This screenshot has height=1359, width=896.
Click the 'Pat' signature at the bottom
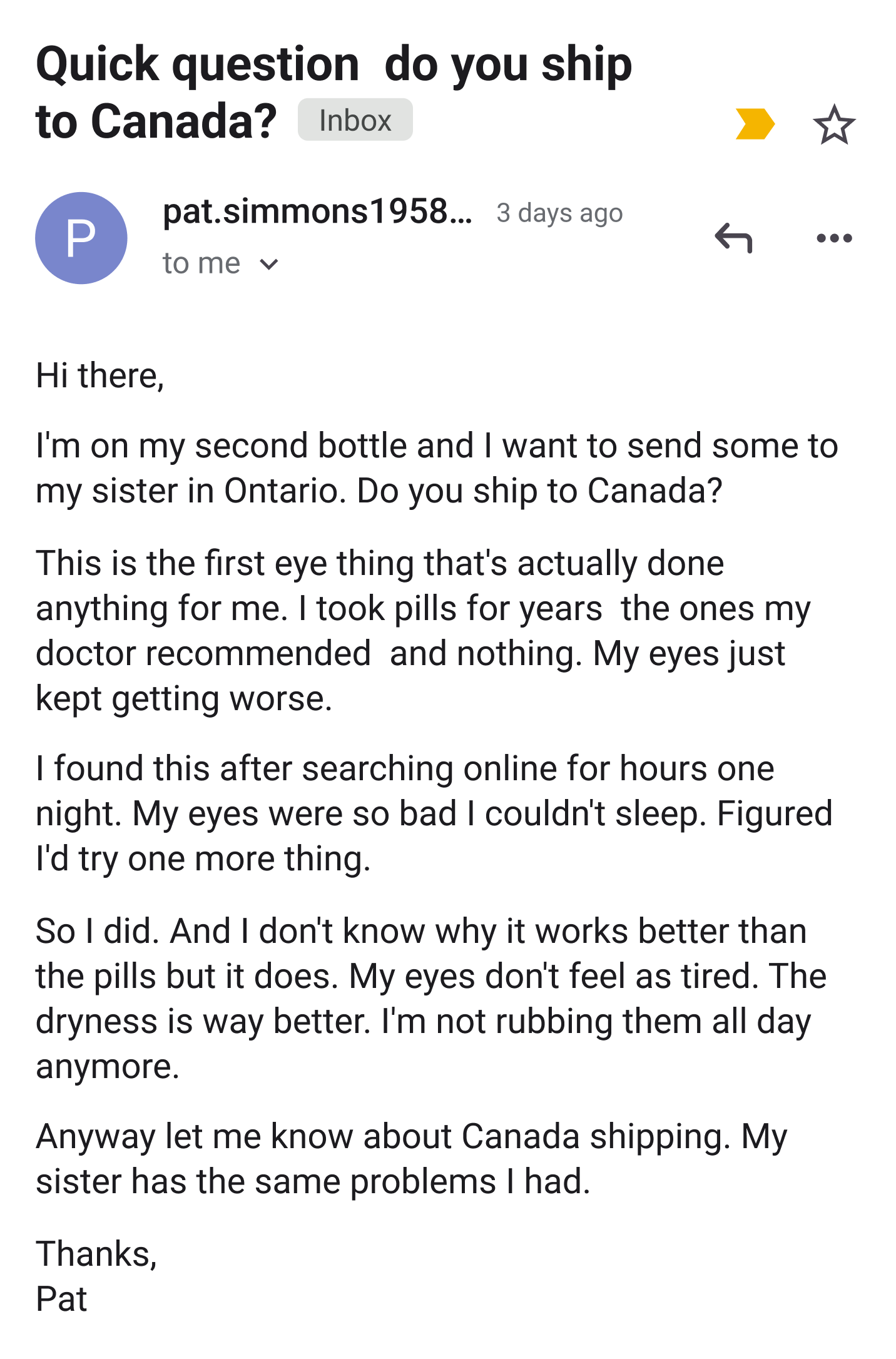(x=61, y=1299)
